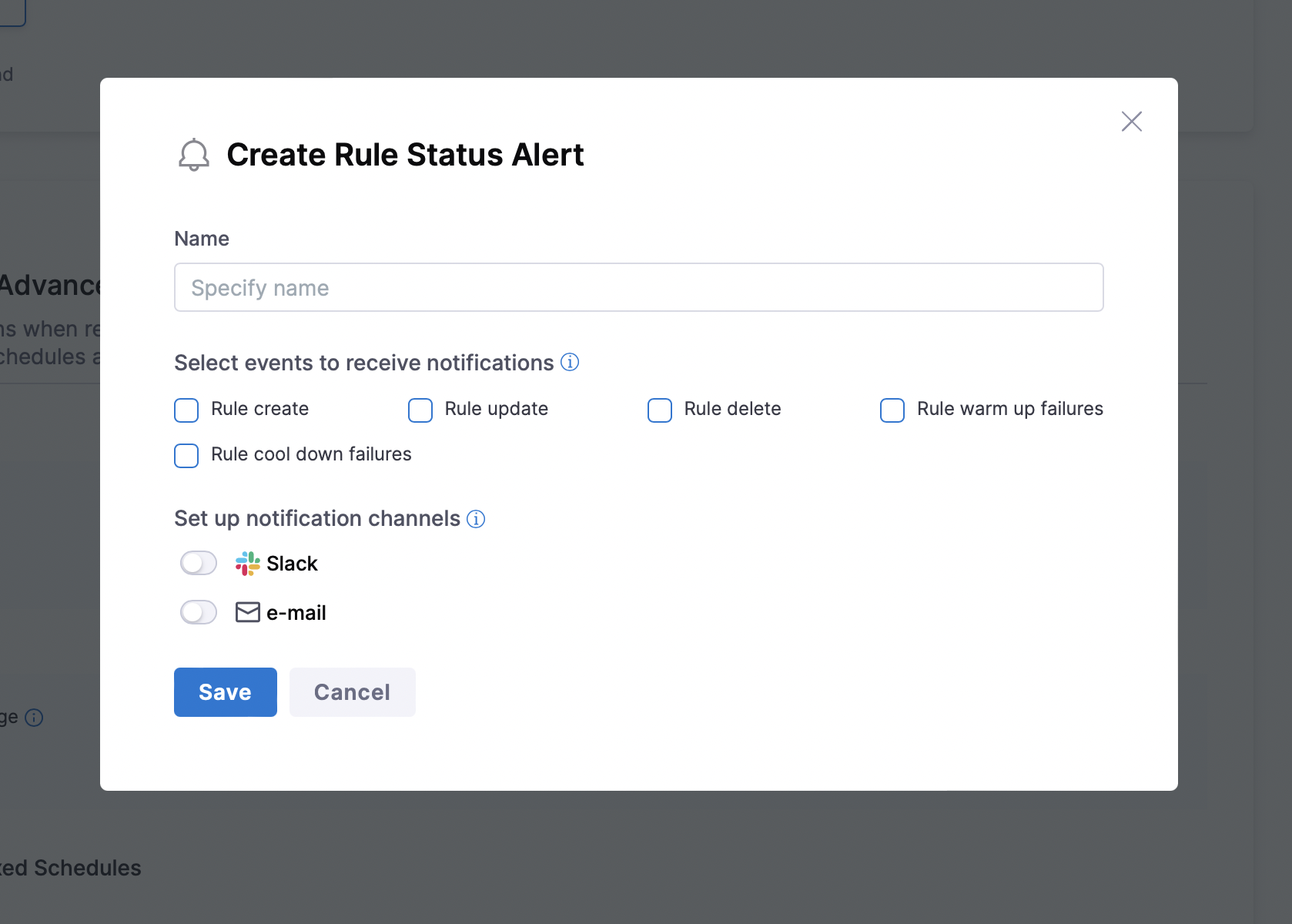Screen dimensions: 1292x924
Task: Close the Create Rule Status Alert dialog
Action: click(1131, 122)
